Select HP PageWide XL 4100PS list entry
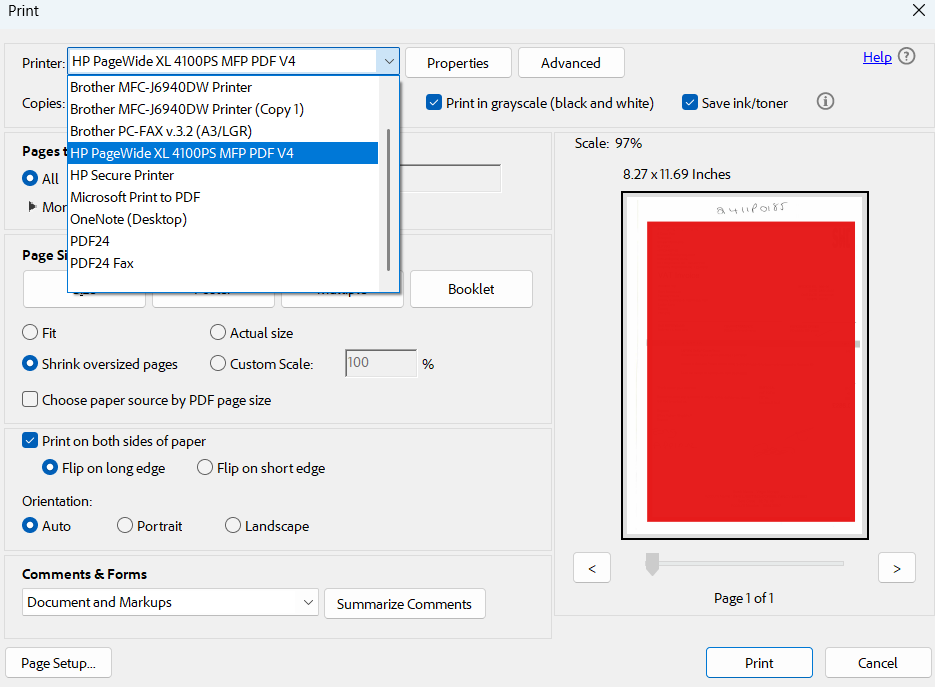This screenshot has height=687, width=935. (x=223, y=153)
